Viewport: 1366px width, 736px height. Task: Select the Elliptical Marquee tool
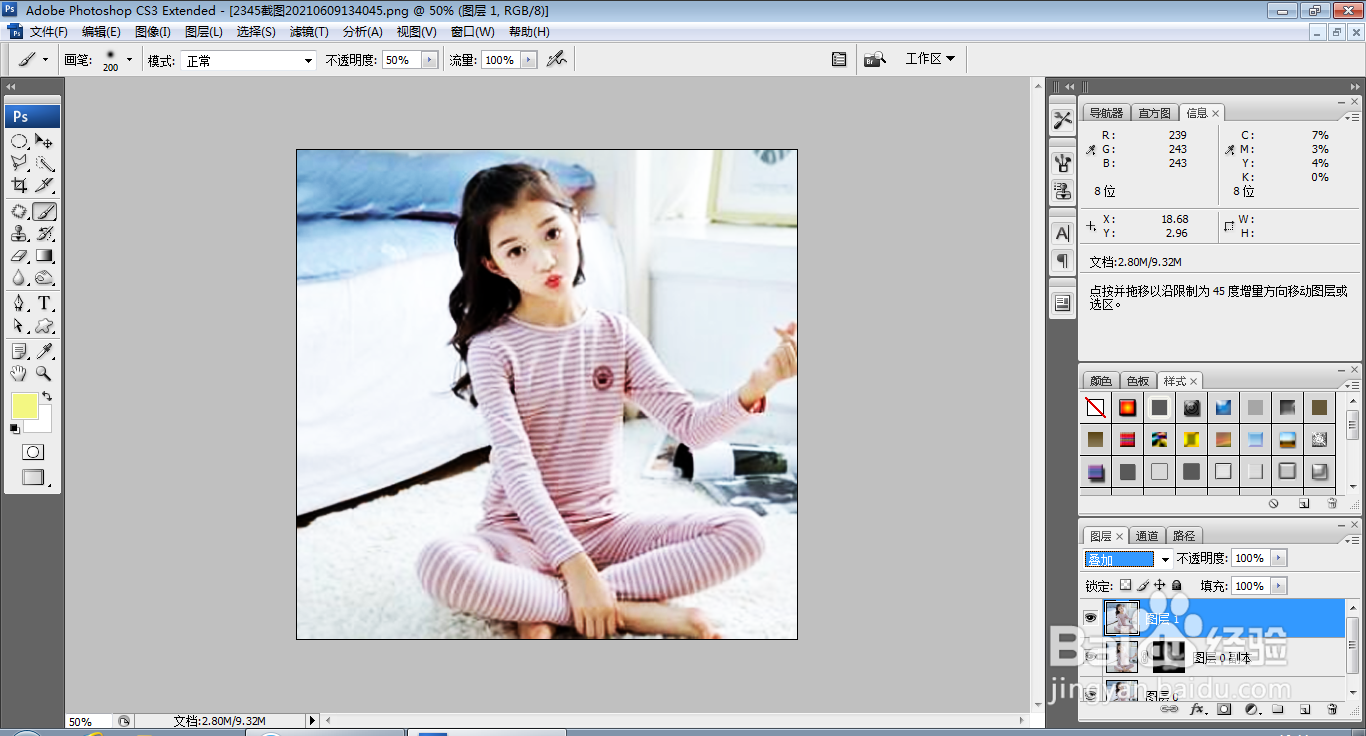point(19,142)
